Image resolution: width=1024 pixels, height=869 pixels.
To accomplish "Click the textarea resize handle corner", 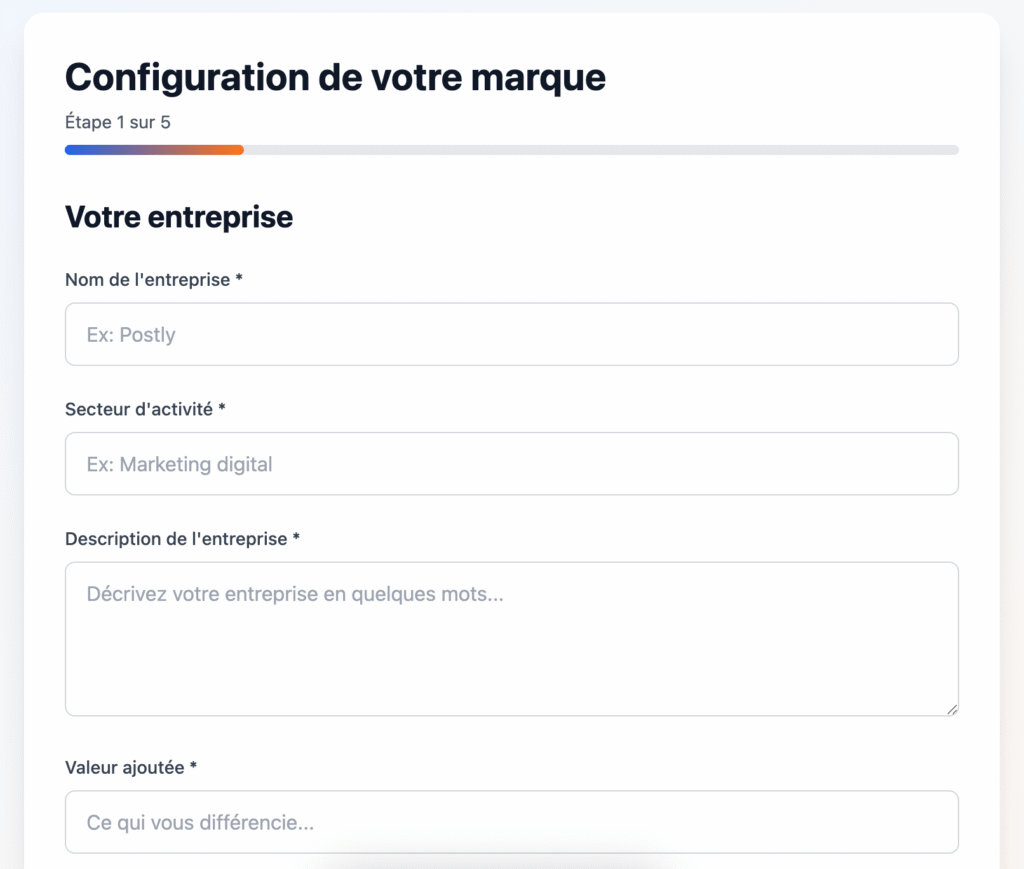I will pyautogui.click(x=951, y=709).
